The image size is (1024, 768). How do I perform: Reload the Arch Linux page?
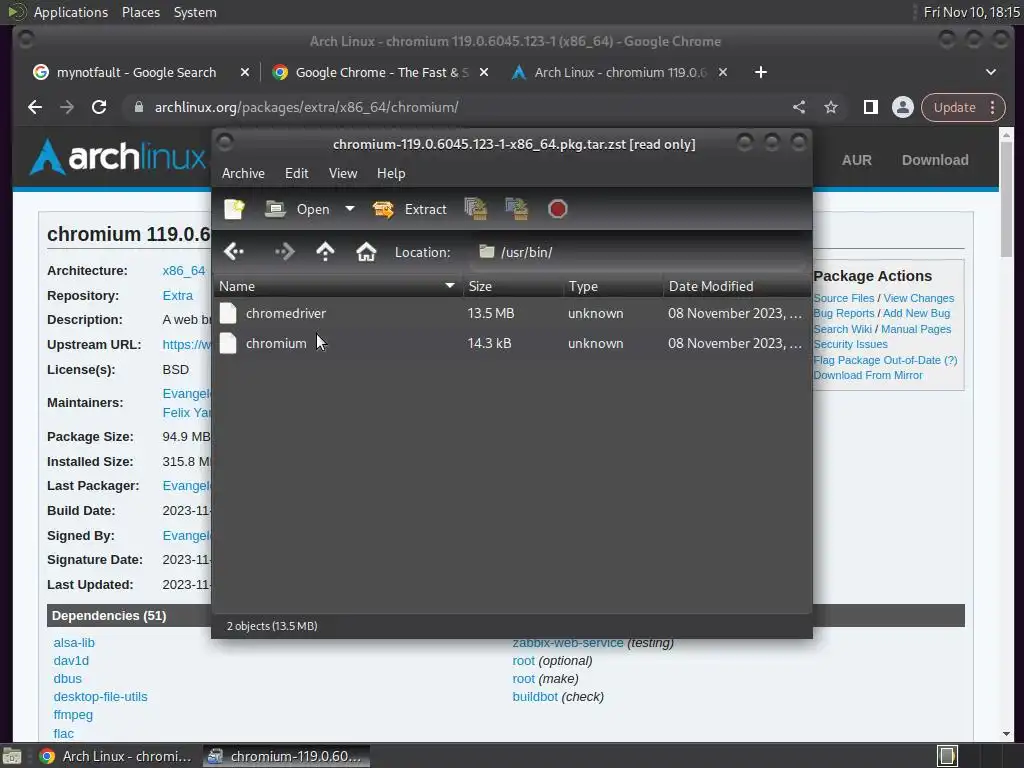pos(99,107)
